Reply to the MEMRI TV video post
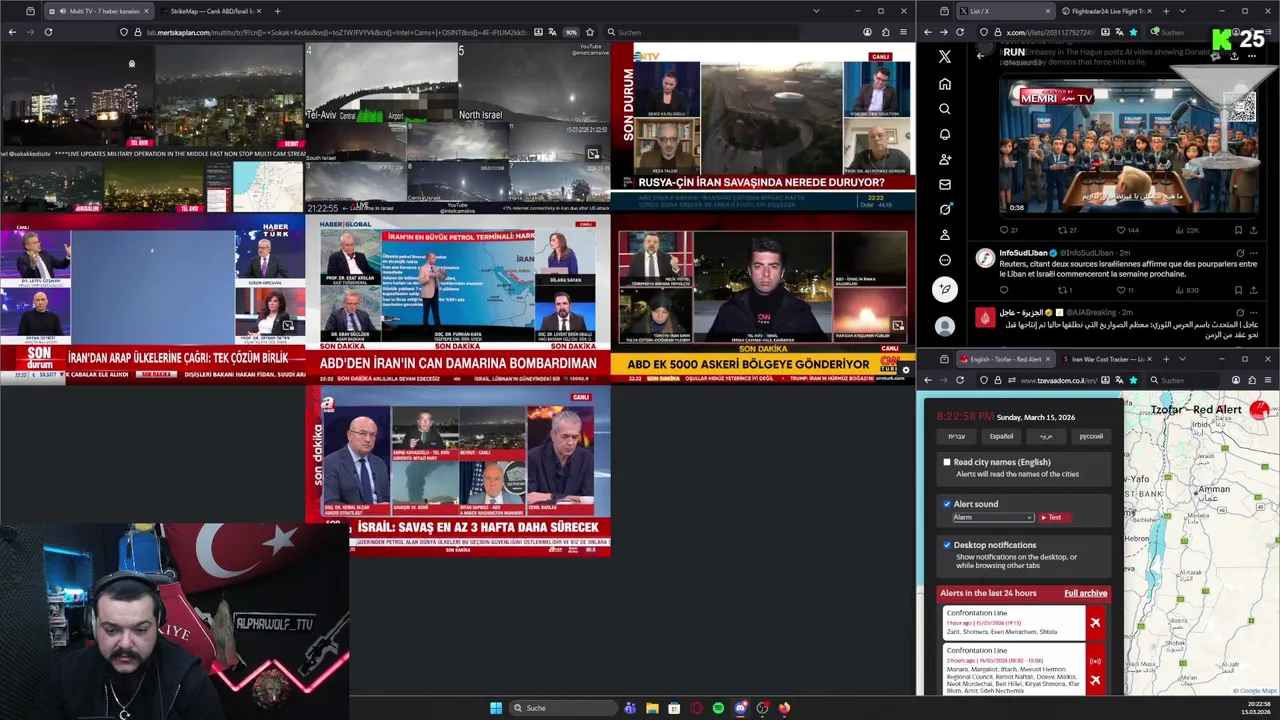This screenshot has height=720, width=1280. pyautogui.click(x=1009, y=230)
